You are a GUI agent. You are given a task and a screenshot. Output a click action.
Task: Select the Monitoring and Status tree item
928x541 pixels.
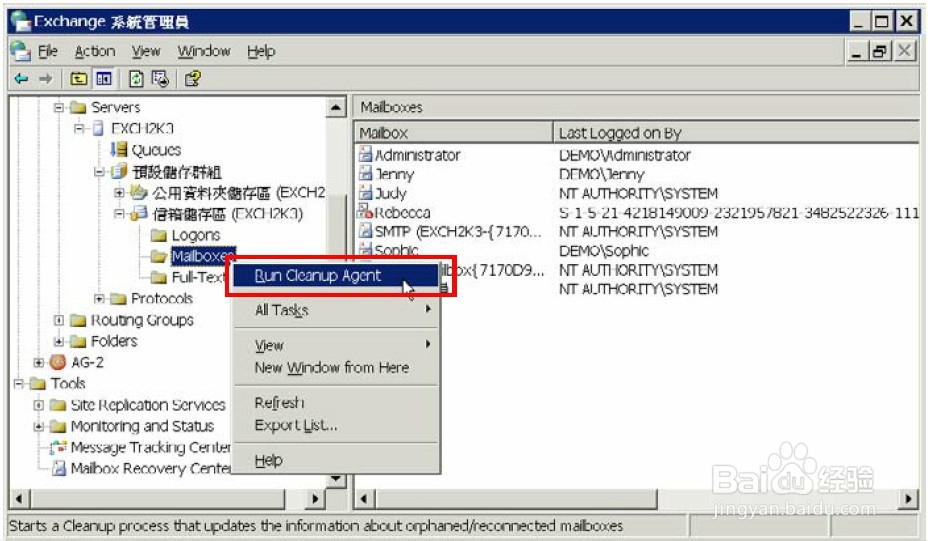(142, 426)
